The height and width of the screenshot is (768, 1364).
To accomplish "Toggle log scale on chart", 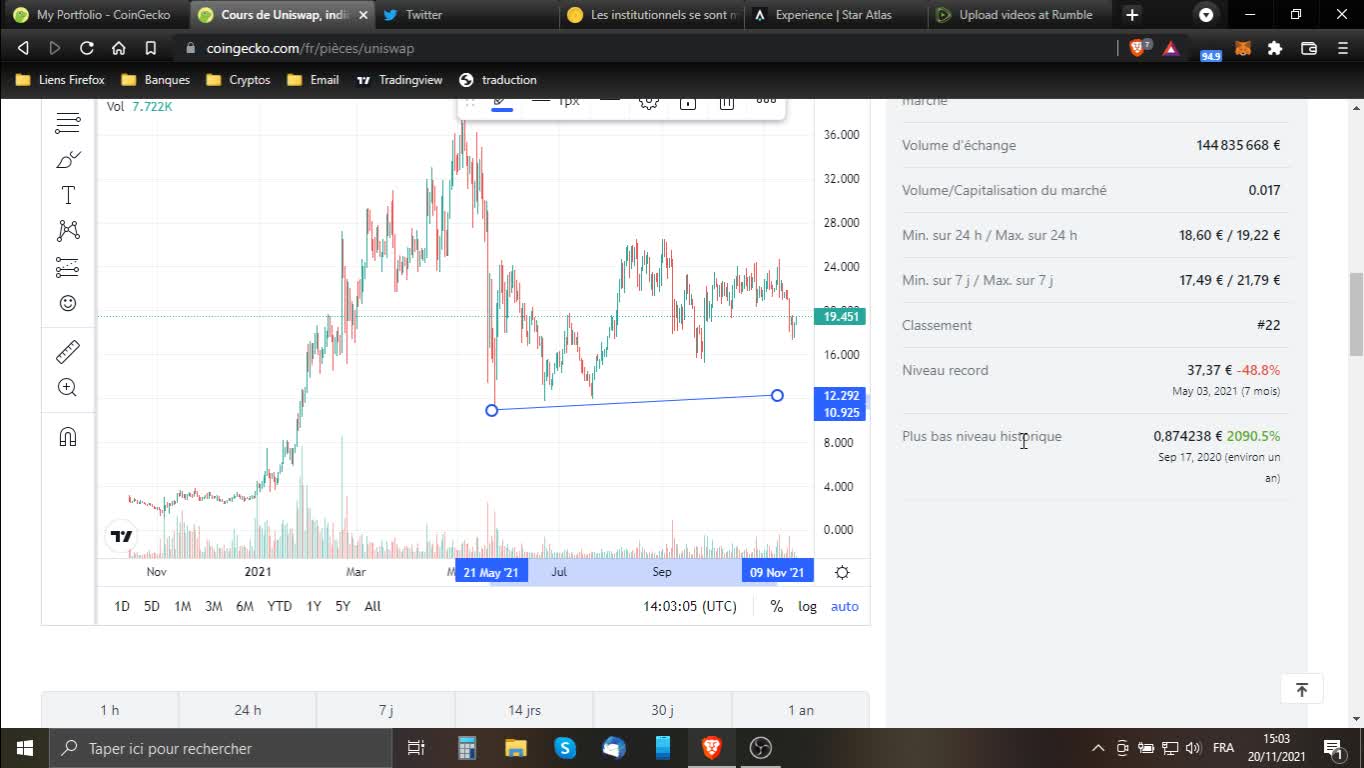I will [807, 606].
